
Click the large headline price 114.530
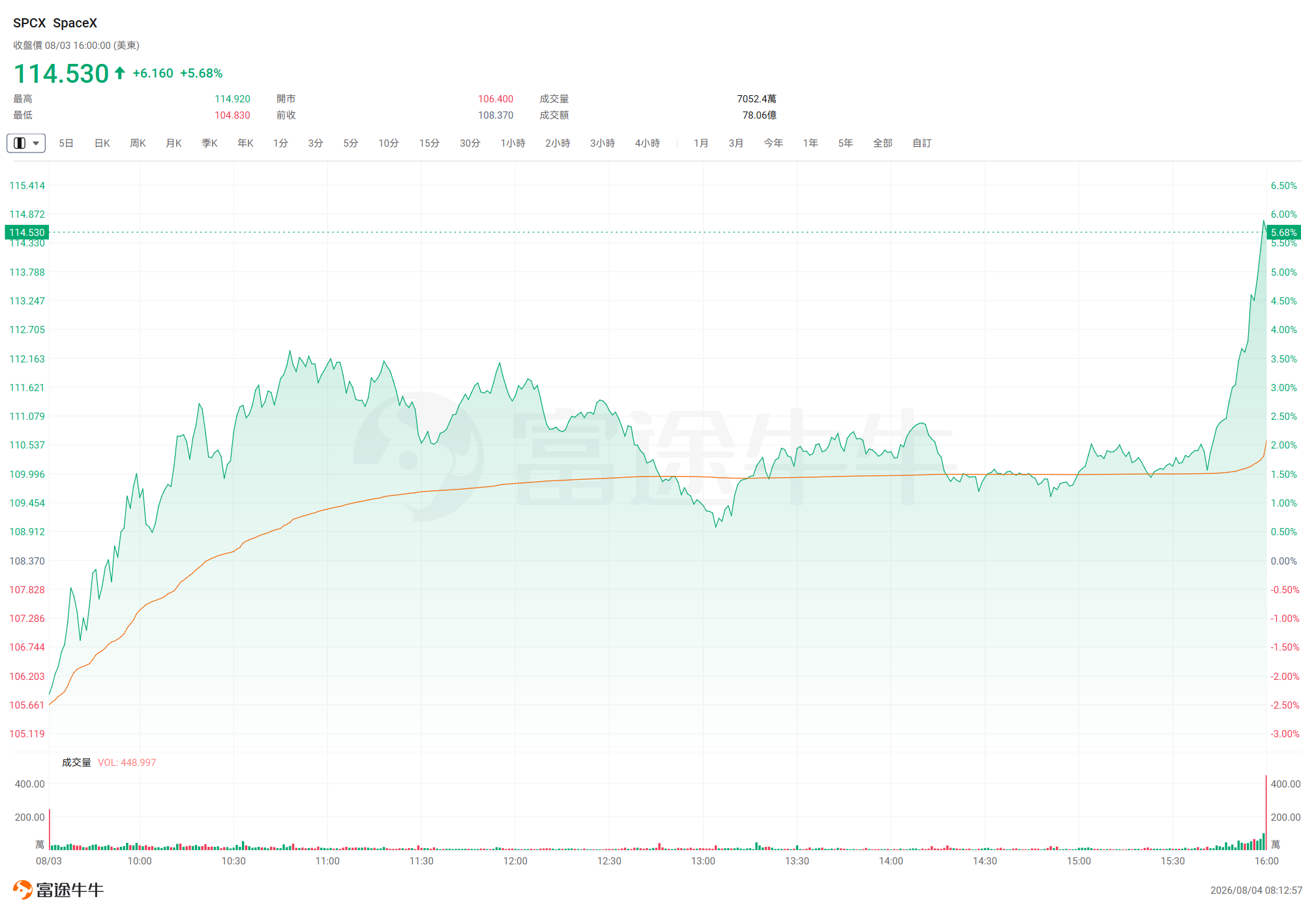pyautogui.click(x=61, y=74)
